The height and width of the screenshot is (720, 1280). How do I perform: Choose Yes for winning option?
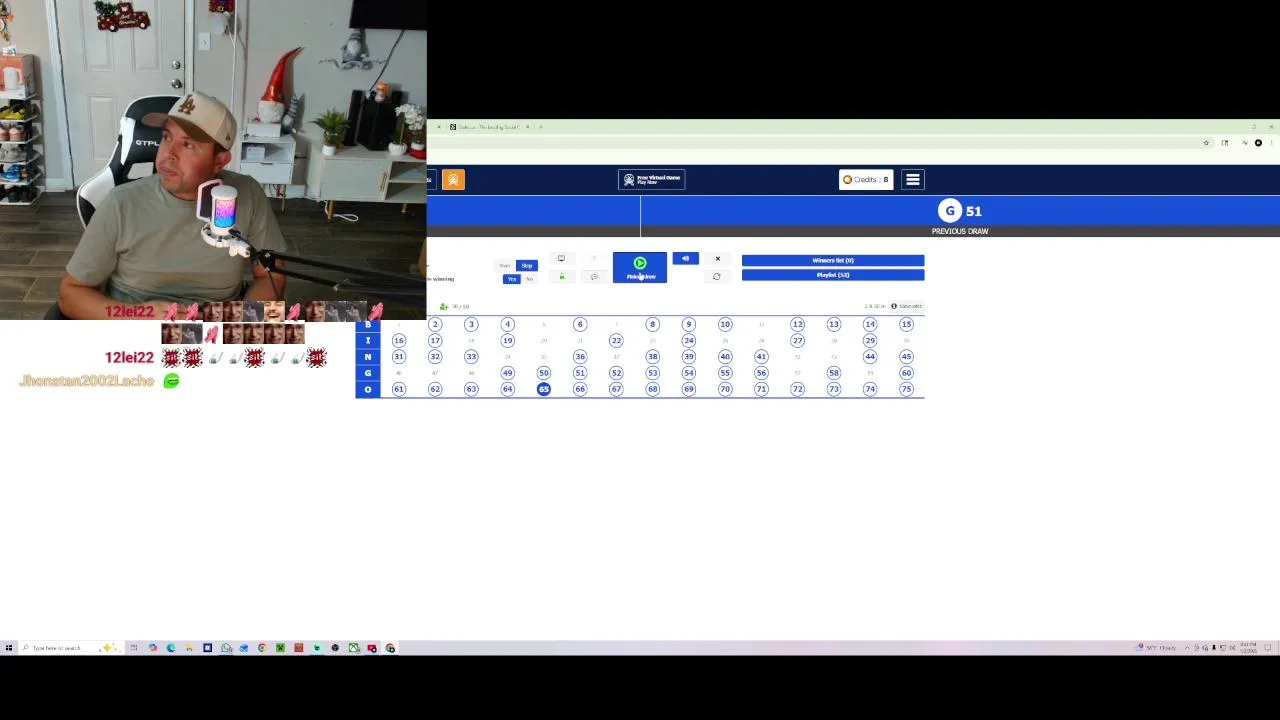click(x=511, y=279)
